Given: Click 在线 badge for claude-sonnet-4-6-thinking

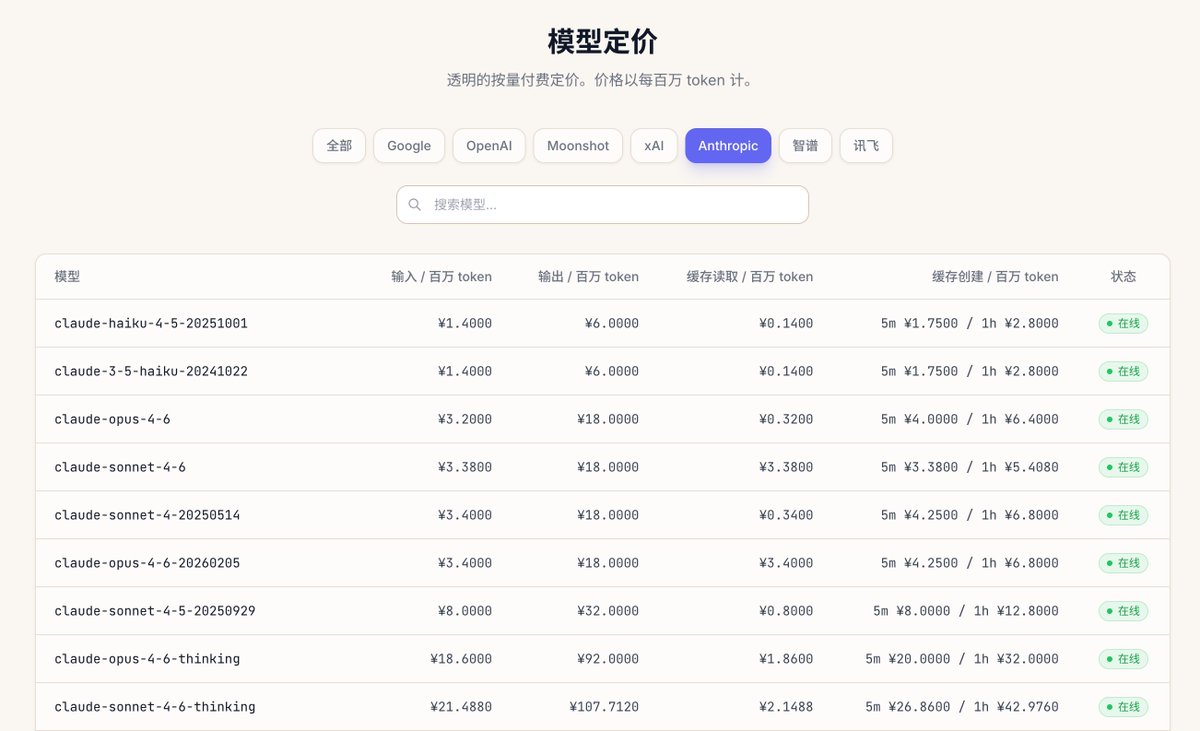Looking at the screenshot, I should tap(1123, 707).
